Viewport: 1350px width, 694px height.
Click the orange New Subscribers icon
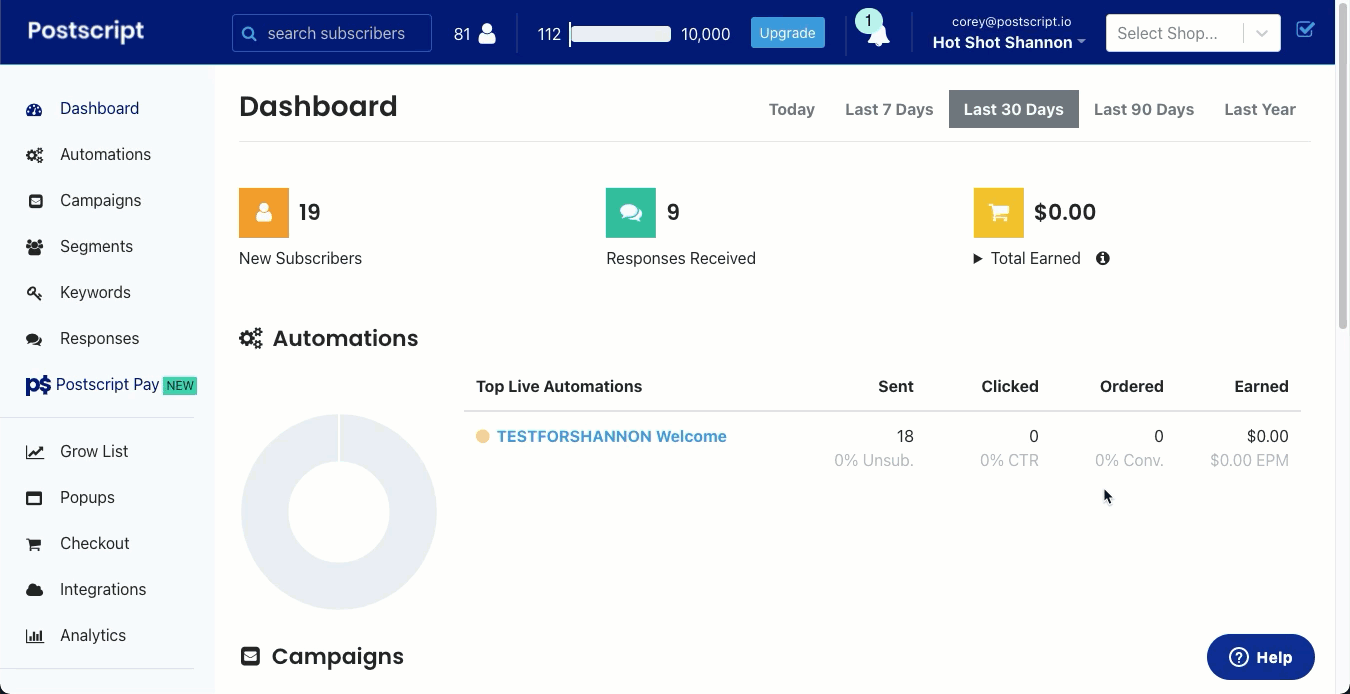tap(264, 213)
